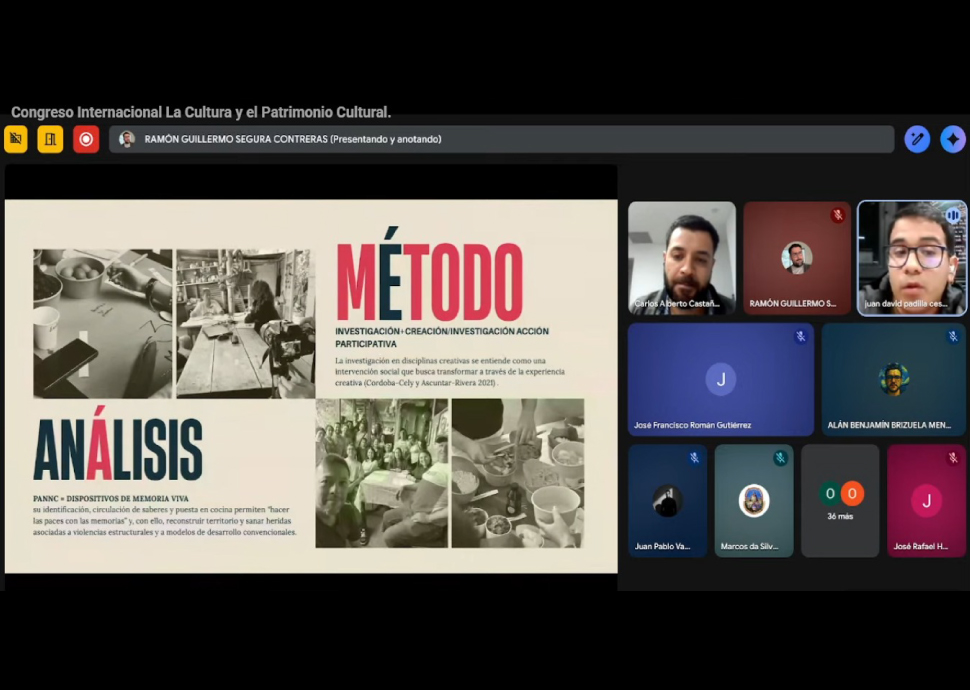Click Alán Benjamín's profile avatar
This screenshot has height=690, width=970.
[894, 379]
